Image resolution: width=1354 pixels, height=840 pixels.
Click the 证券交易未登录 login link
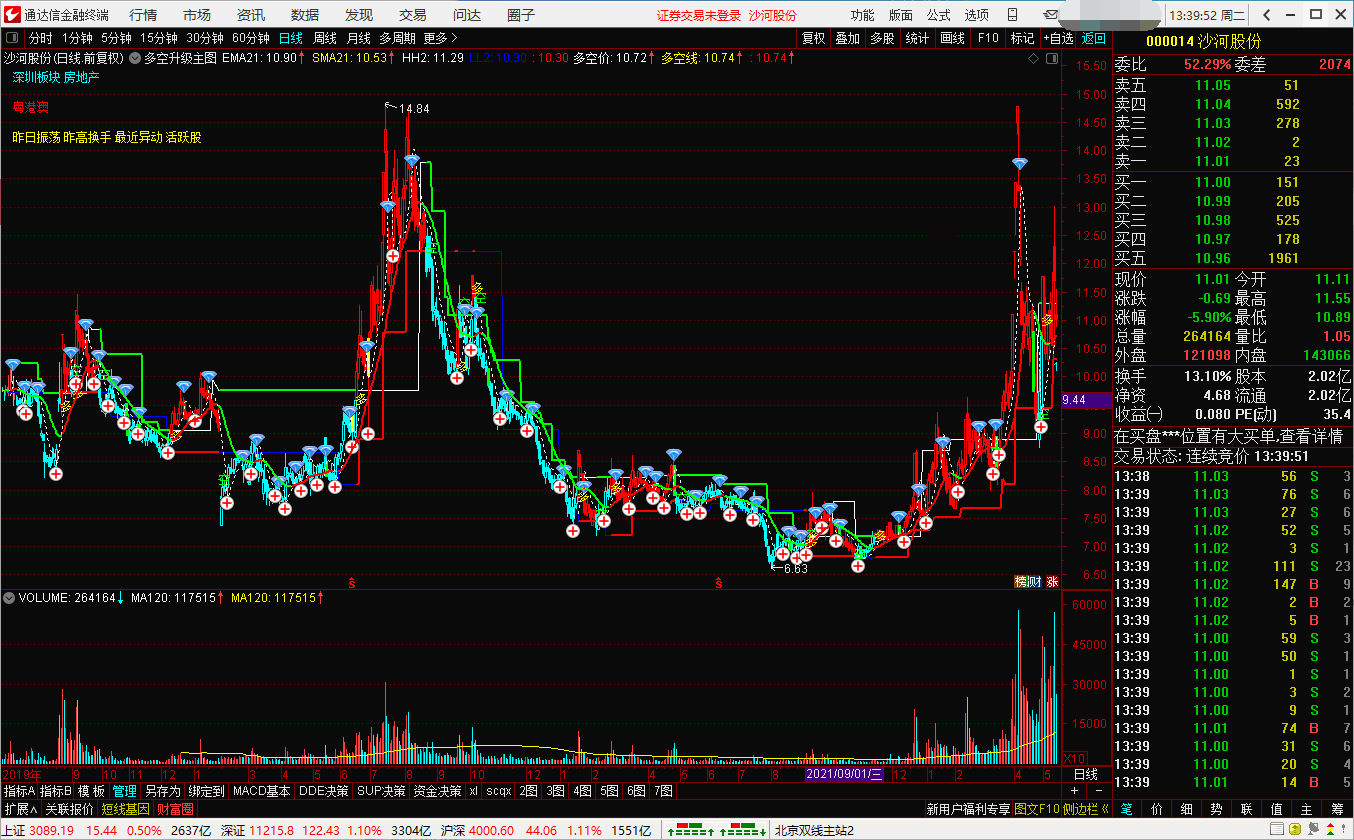[x=699, y=15]
